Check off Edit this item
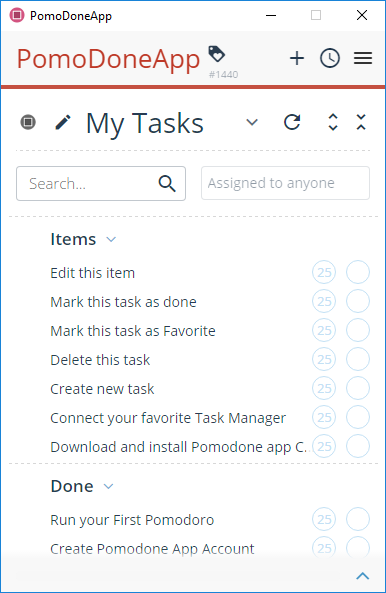 click(358, 272)
